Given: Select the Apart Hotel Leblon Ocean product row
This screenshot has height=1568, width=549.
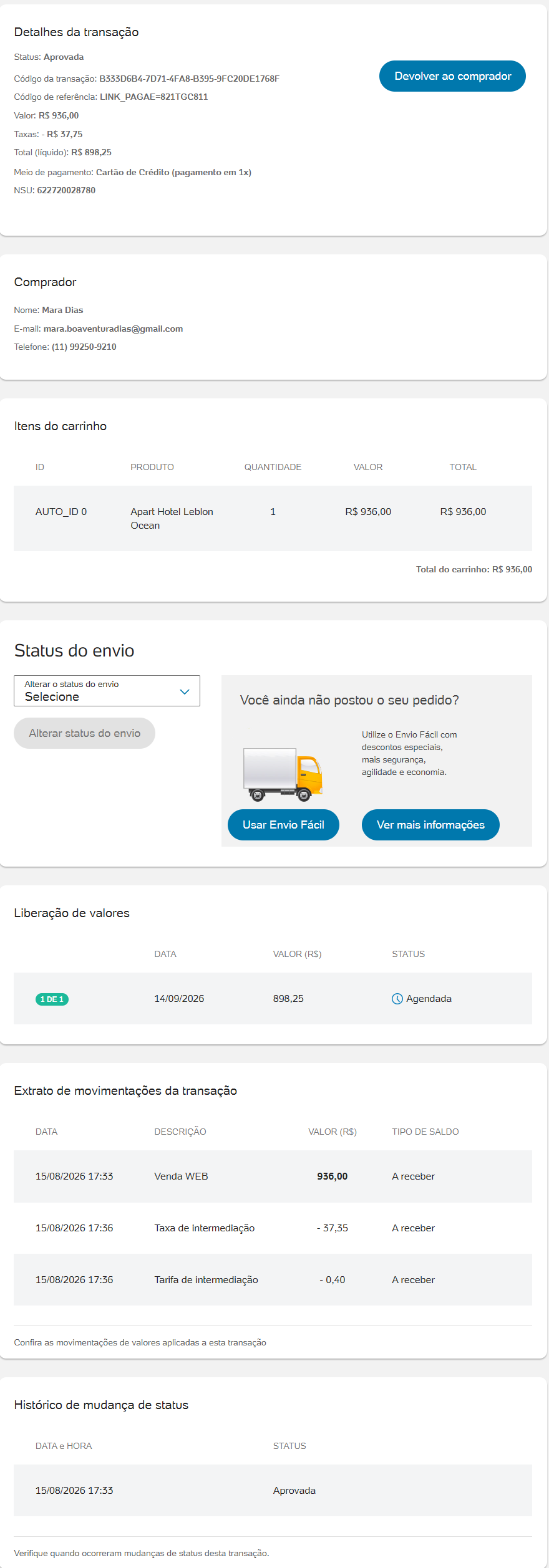Looking at the screenshot, I should click(x=273, y=518).
